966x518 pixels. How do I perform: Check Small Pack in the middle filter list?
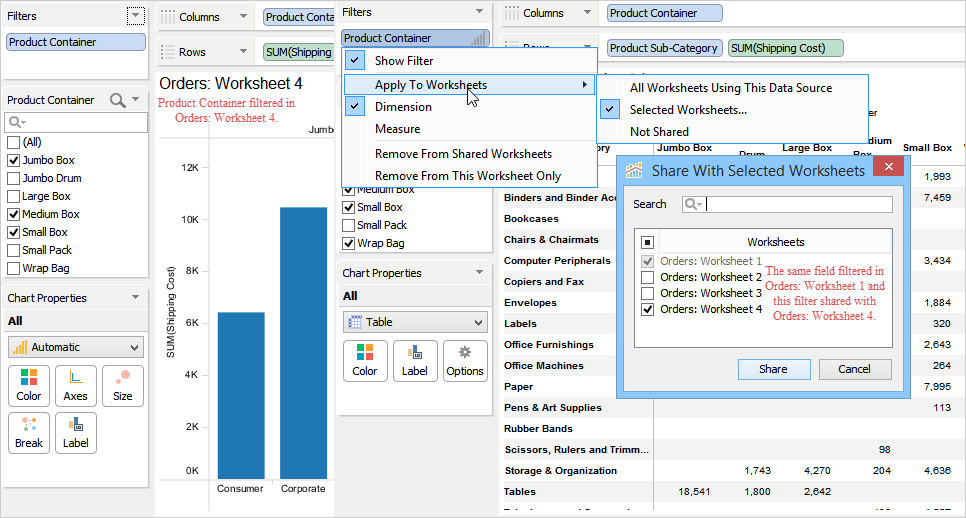click(348, 225)
